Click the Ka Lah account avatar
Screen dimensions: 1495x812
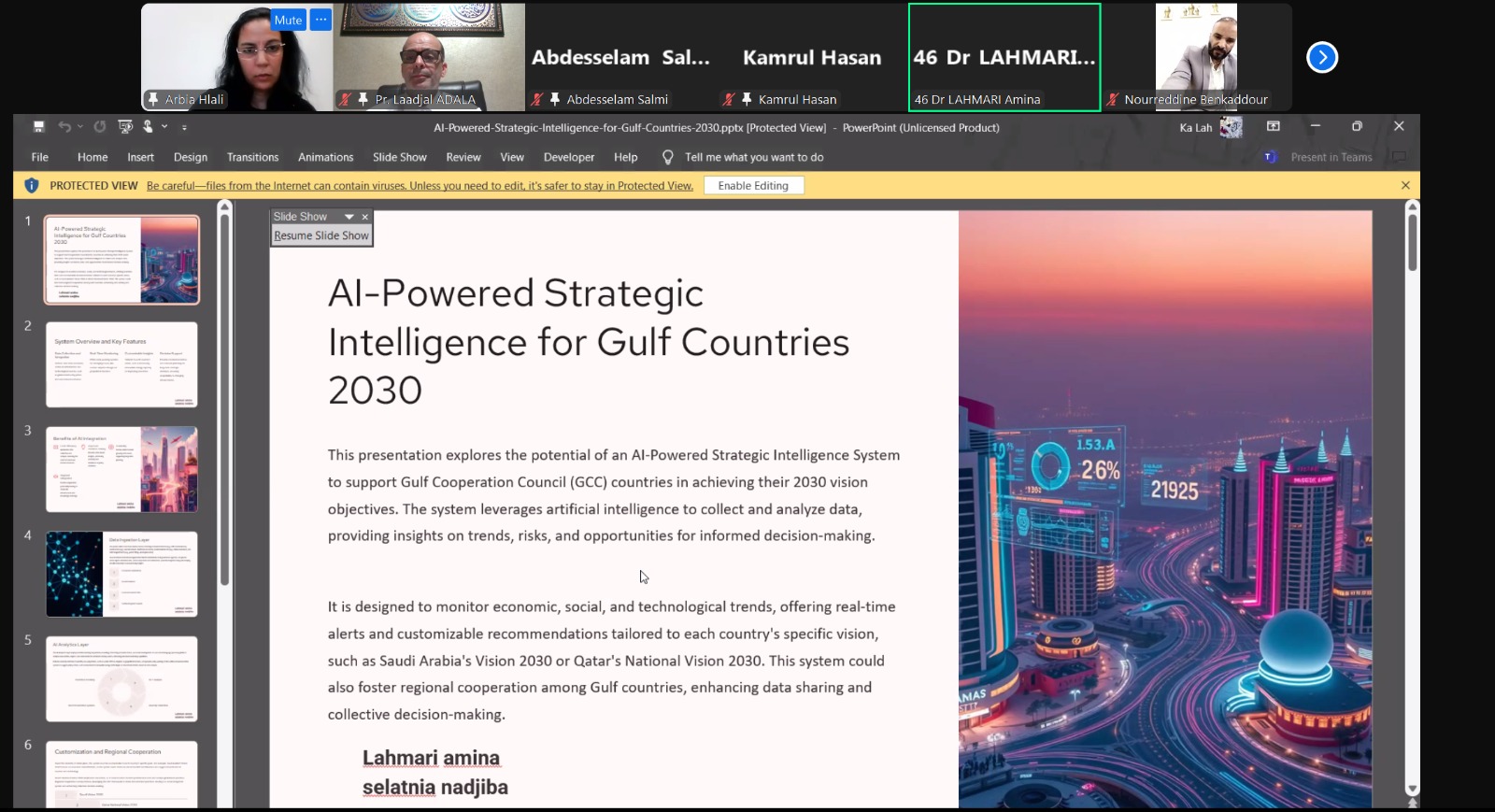click(x=1232, y=127)
